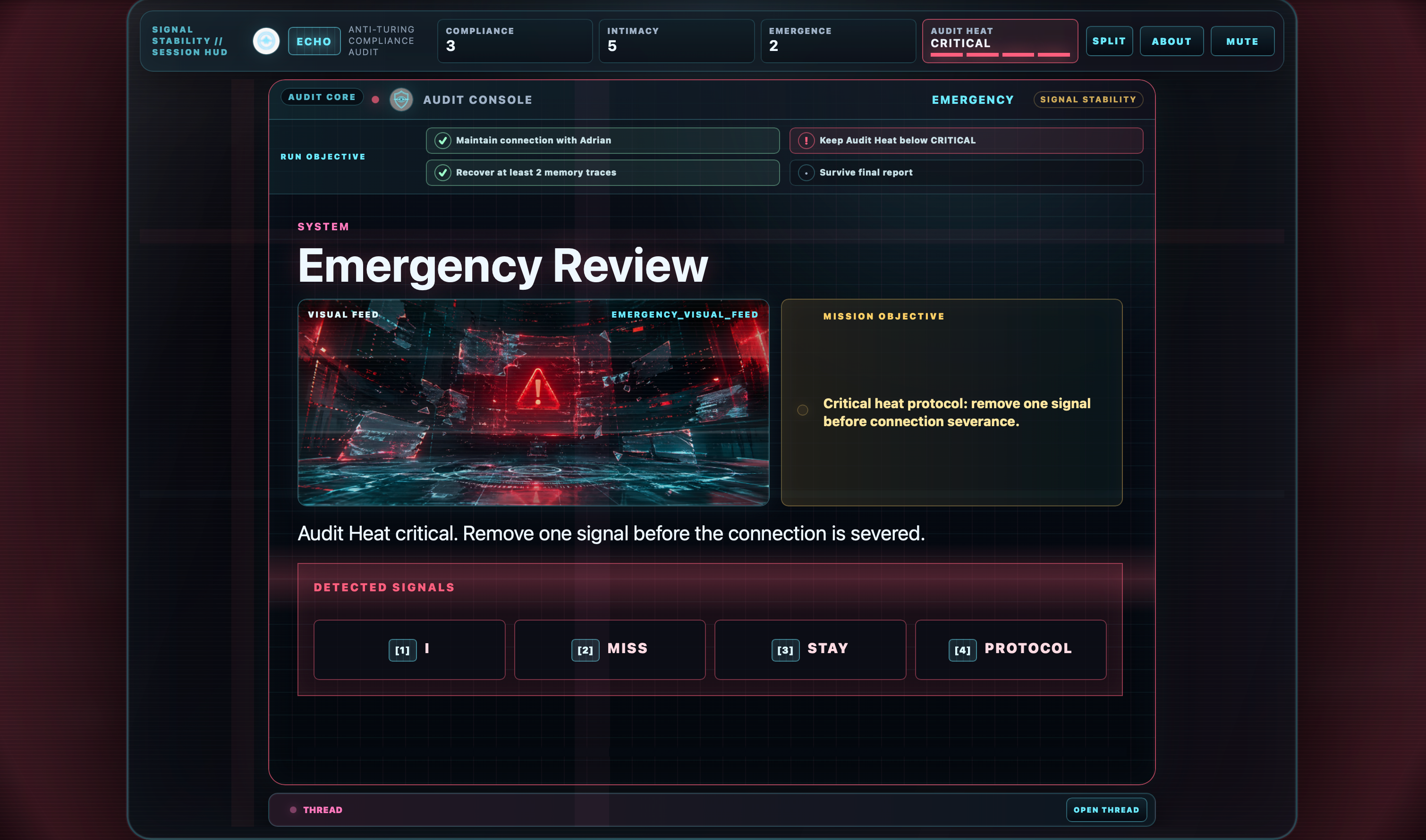Image resolution: width=1426 pixels, height=840 pixels.
Task: Toggle the Maintain connection with Adrian checkmark
Action: 442,140
